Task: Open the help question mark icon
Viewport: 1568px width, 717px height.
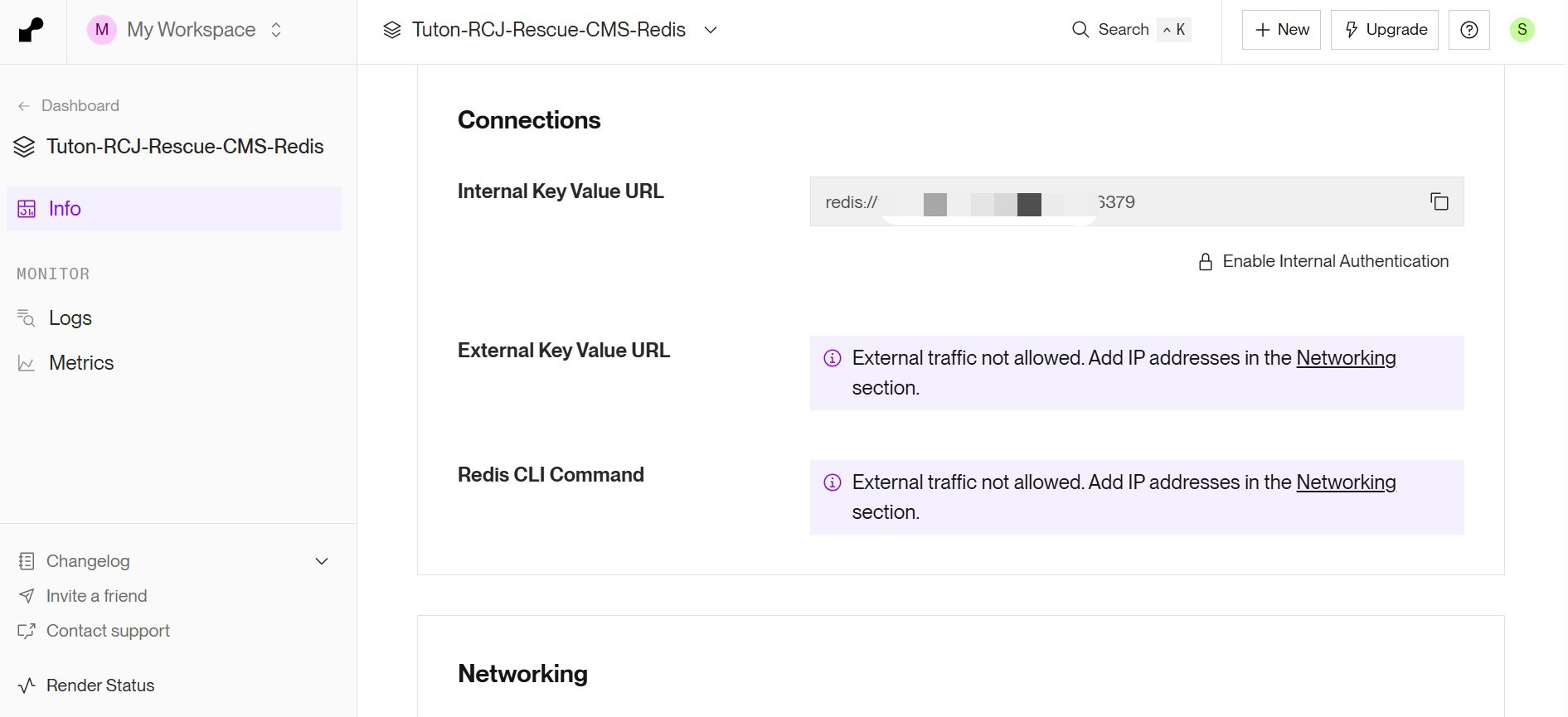Action: (1468, 30)
